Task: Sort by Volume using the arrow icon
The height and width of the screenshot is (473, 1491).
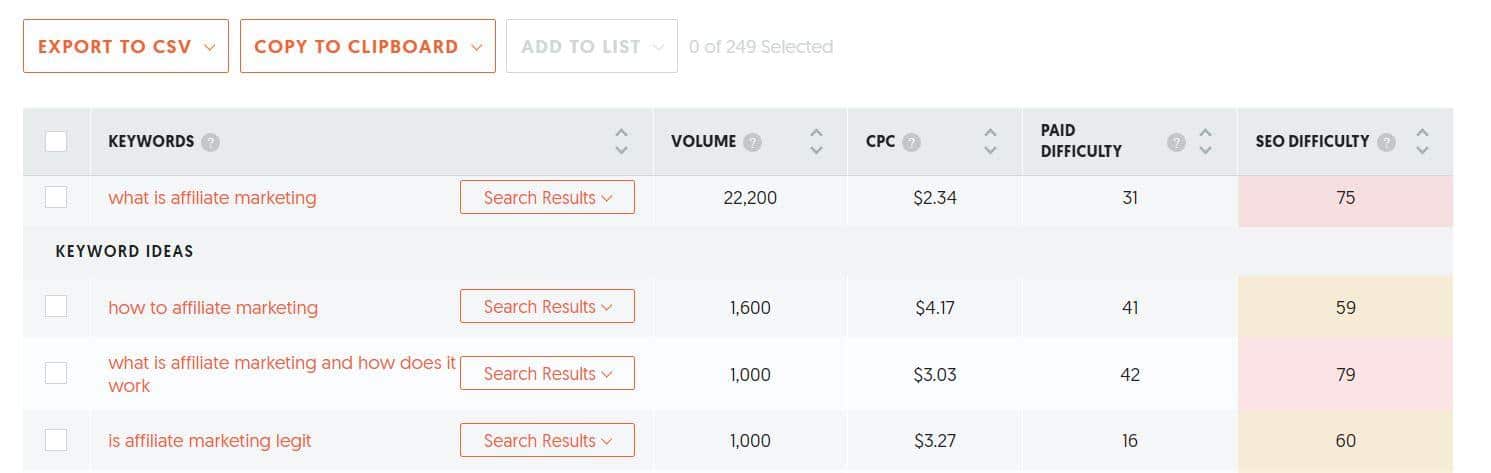Action: [816, 141]
